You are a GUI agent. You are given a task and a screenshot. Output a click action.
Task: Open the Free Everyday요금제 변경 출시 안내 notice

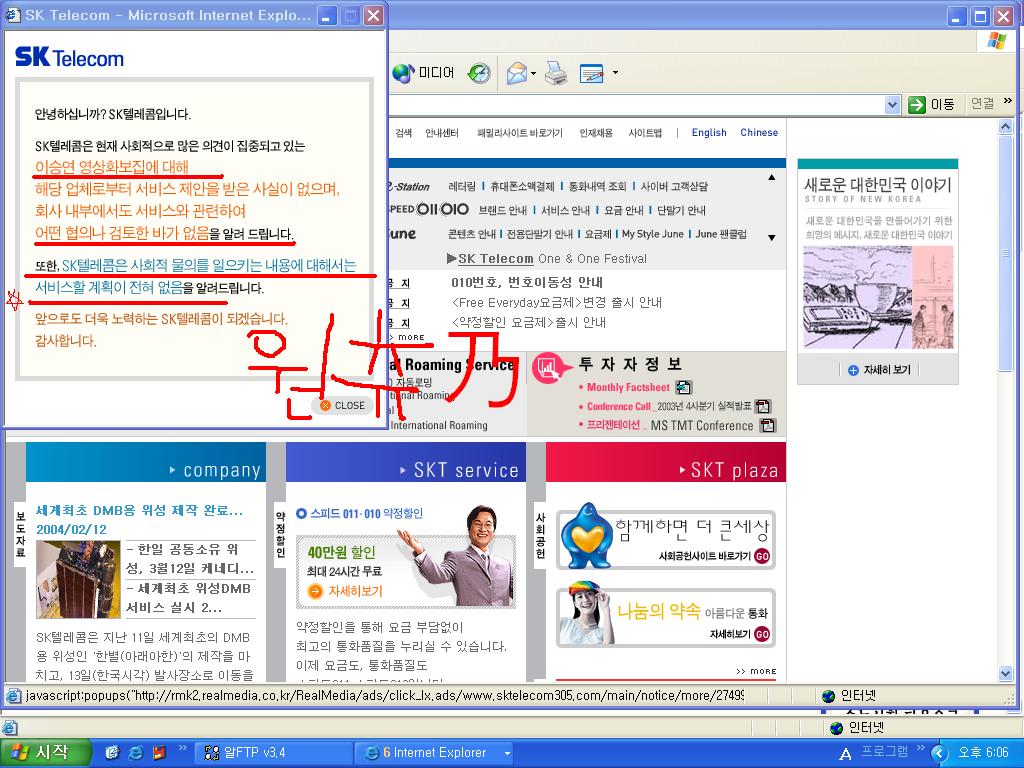(x=557, y=303)
